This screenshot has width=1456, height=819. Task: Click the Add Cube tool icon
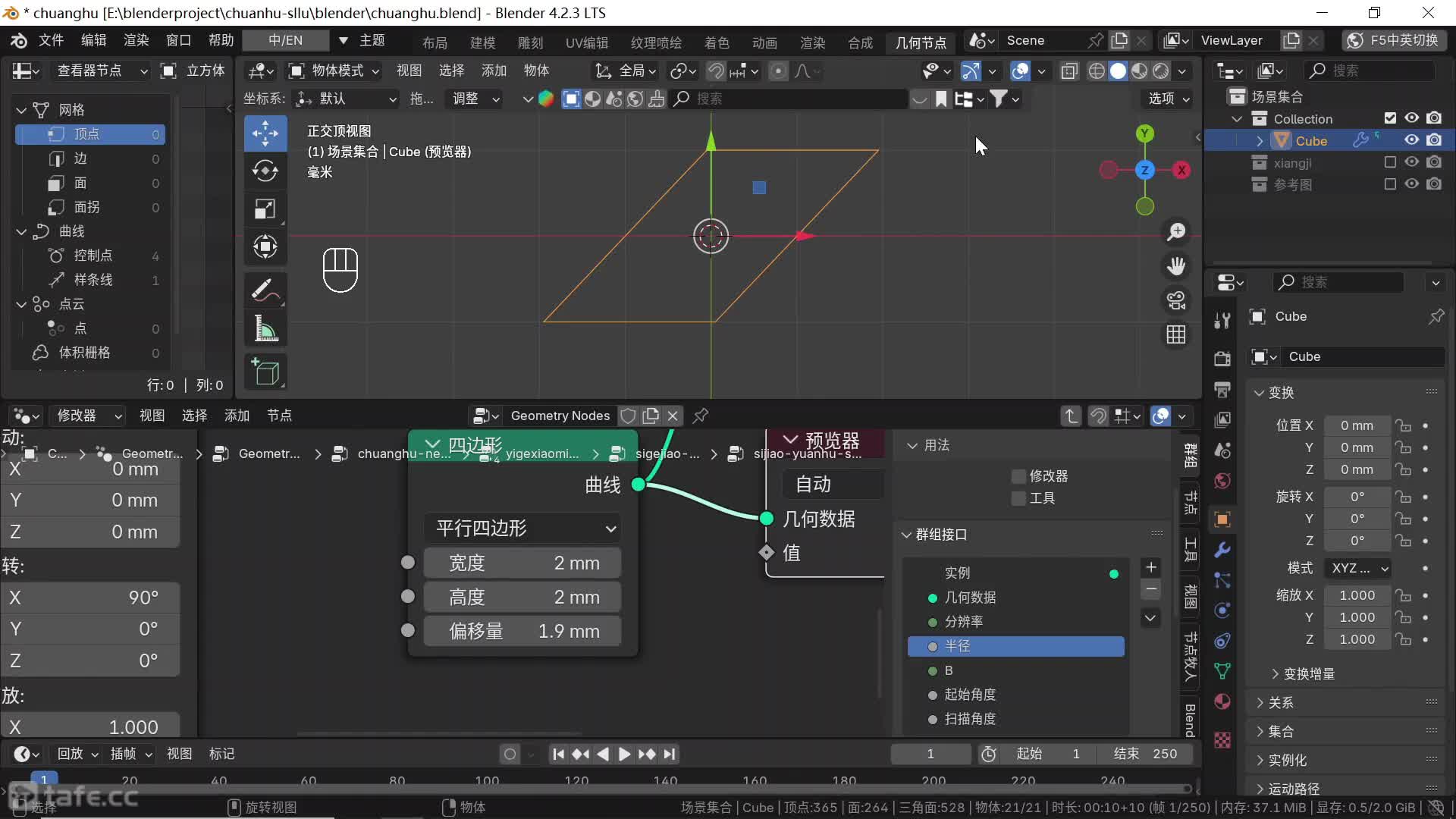pos(265,372)
